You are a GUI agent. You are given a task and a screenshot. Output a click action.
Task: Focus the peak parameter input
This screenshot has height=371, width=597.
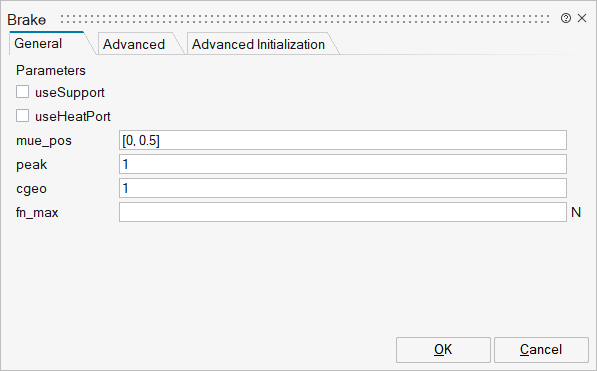click(x=343, y=164)
